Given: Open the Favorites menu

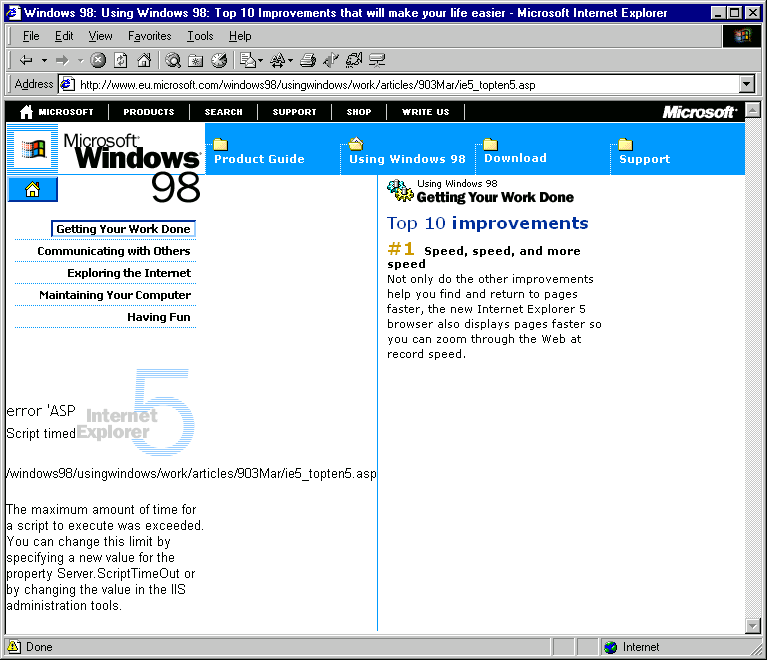Looking at the screenshot, I should point(150,36).
